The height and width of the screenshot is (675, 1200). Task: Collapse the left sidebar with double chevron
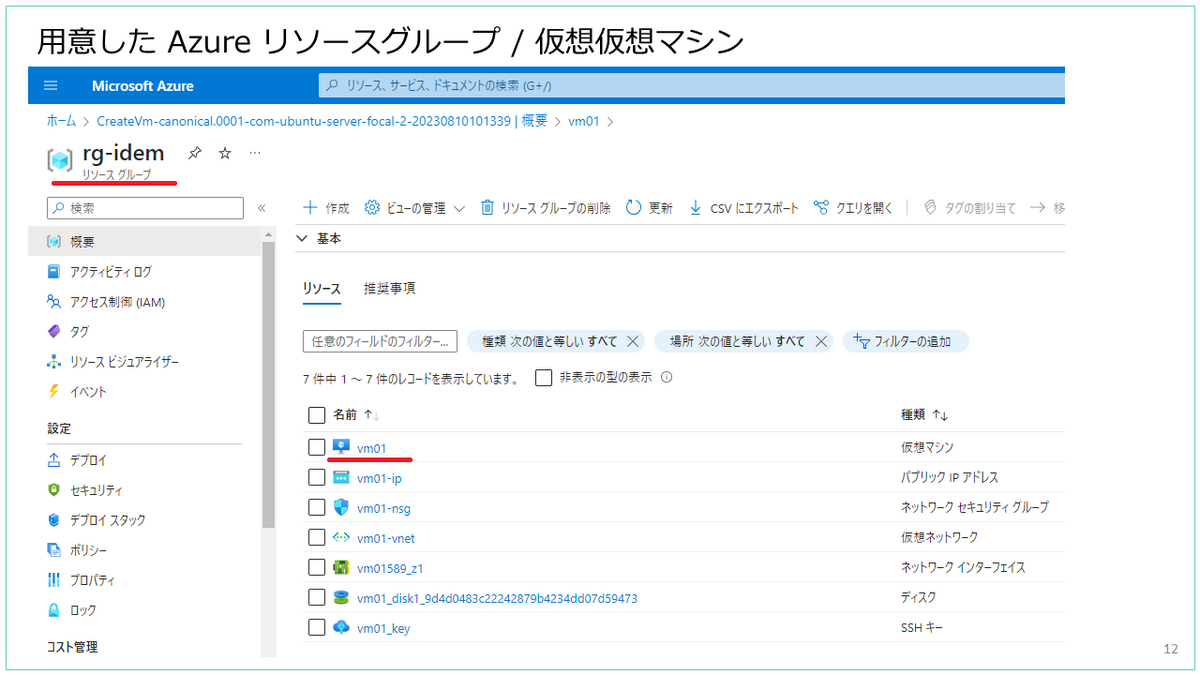262,209
